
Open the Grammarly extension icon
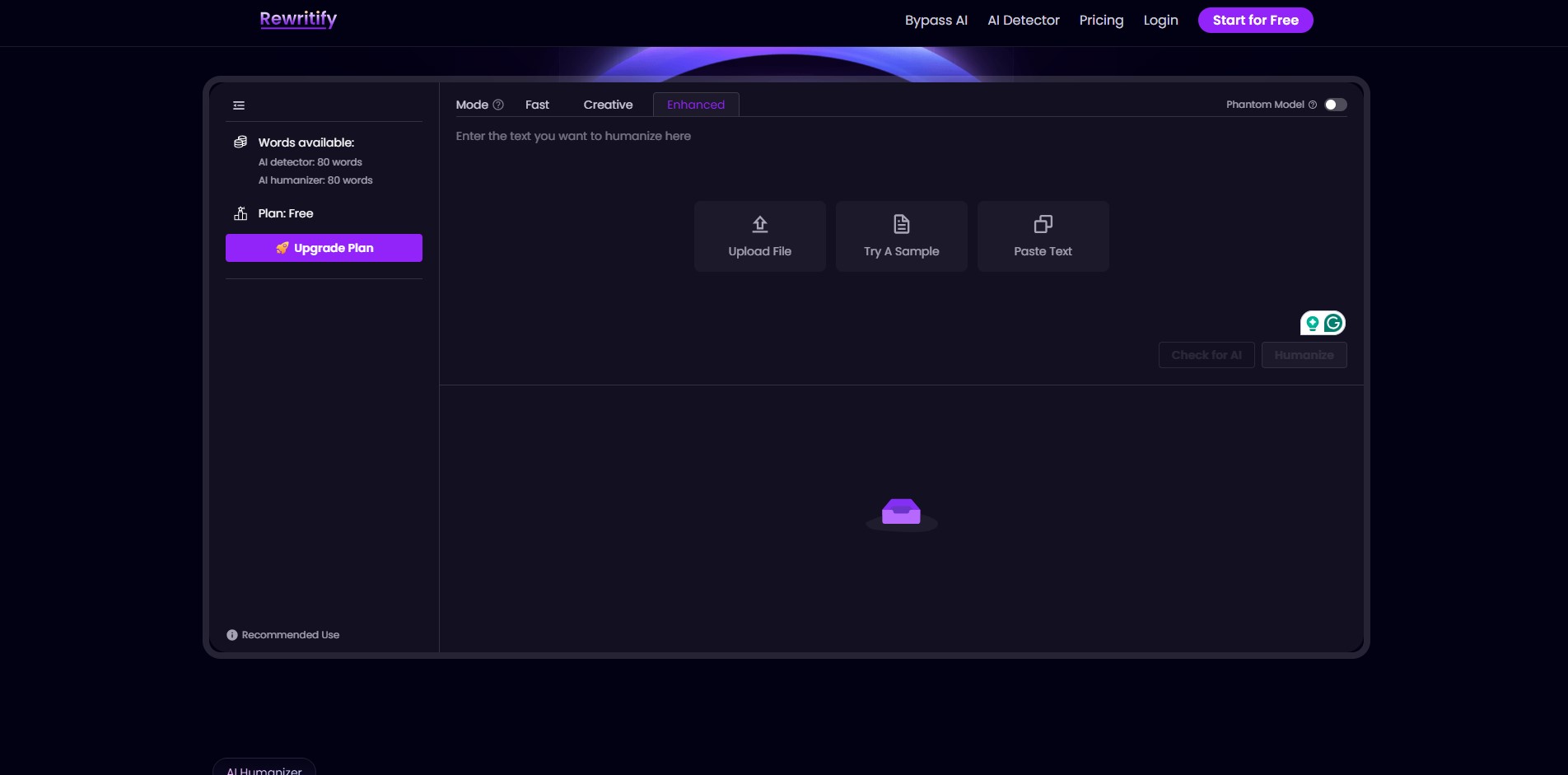click(1334, 322)
